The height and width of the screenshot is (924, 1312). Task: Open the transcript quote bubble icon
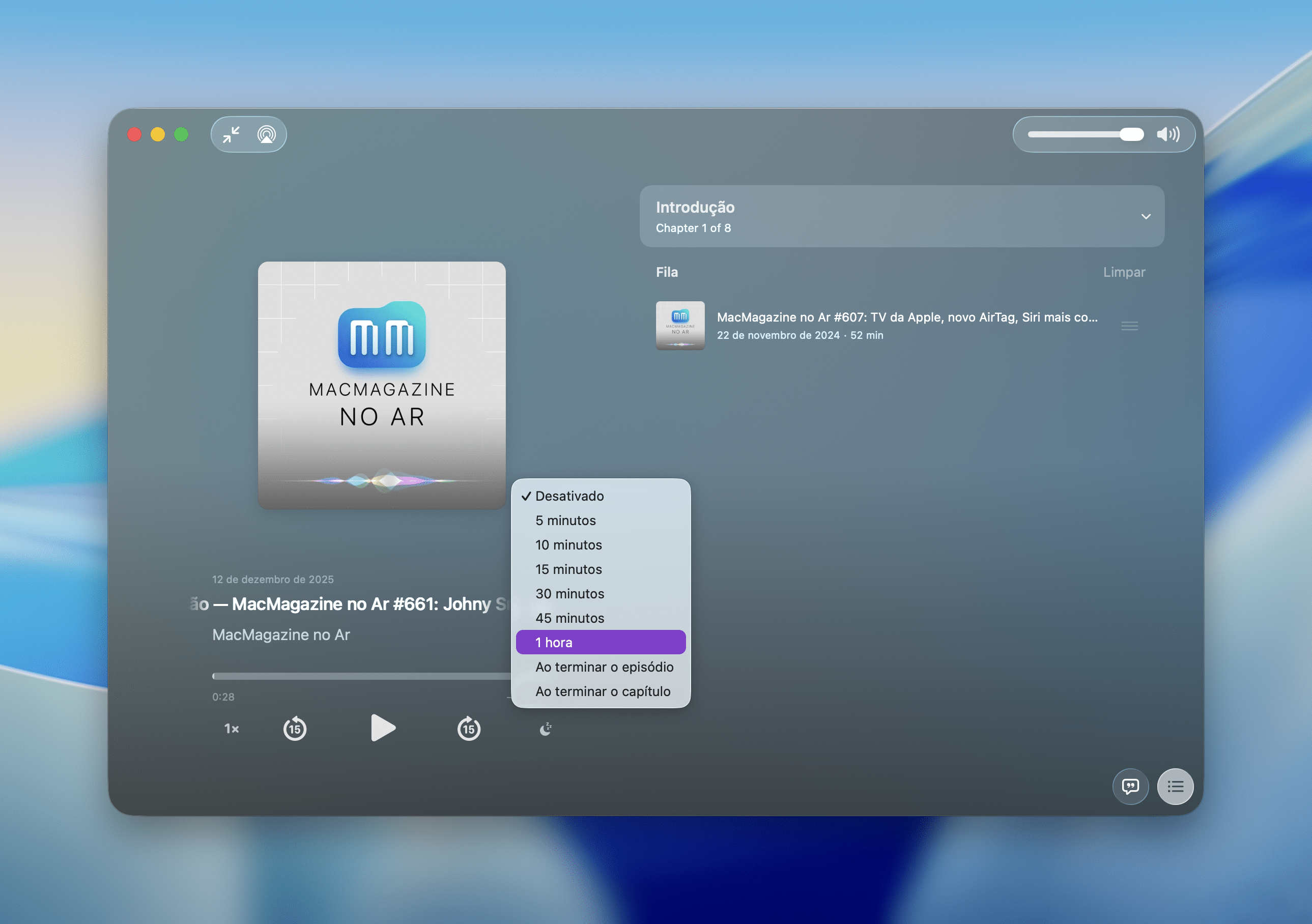tap(1130, 787)
